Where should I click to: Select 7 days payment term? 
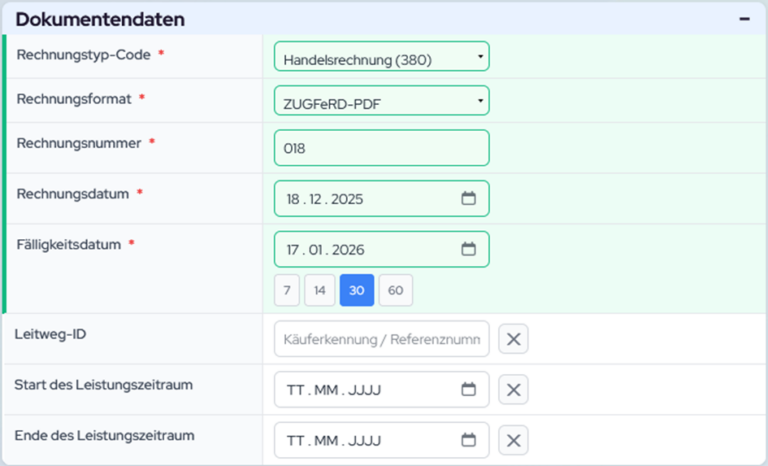pyautogui.click(x=287, y=291)
